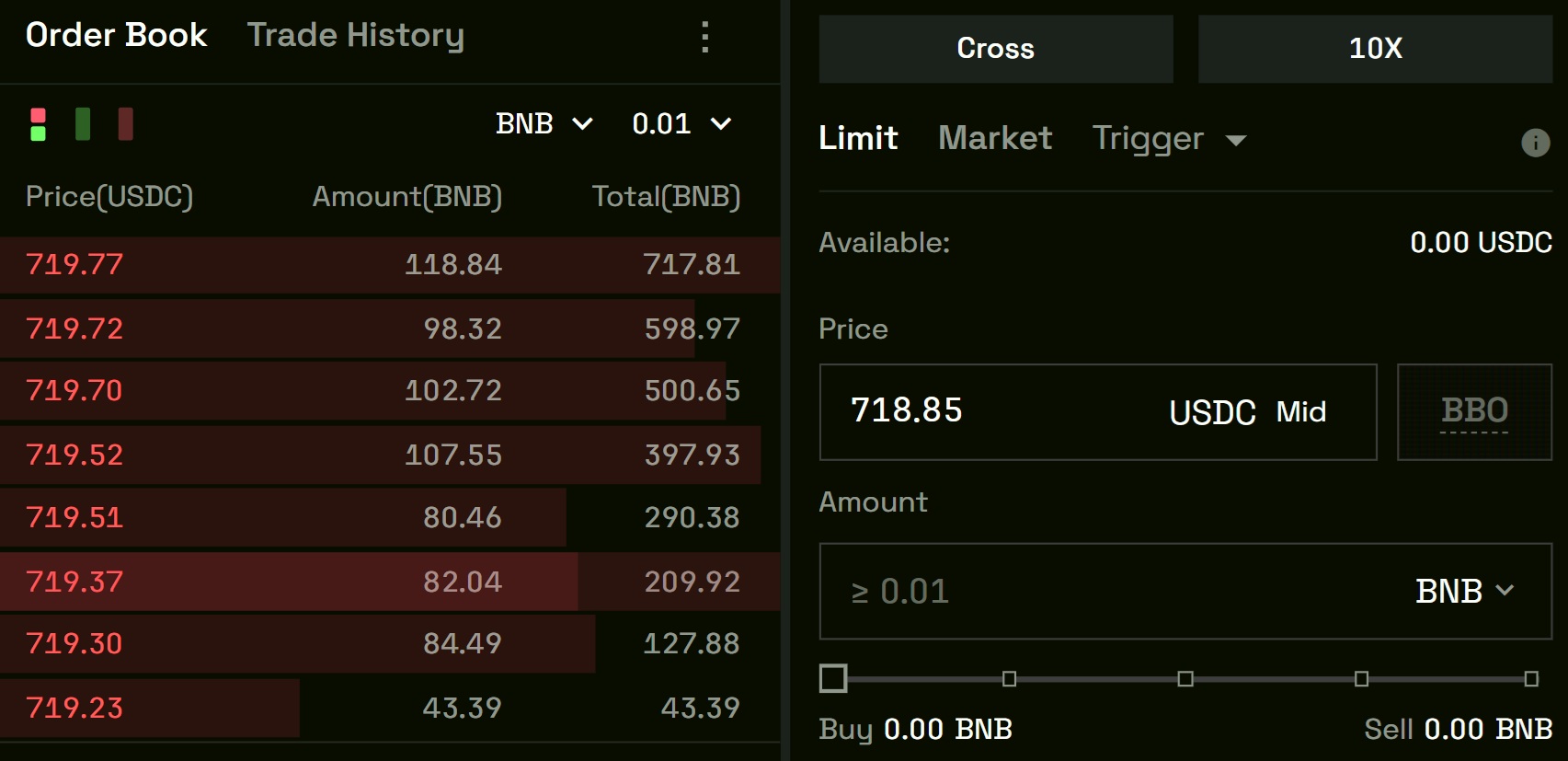
Task: Set amount slider to 25% marker
Action: tap(1009, 678)
